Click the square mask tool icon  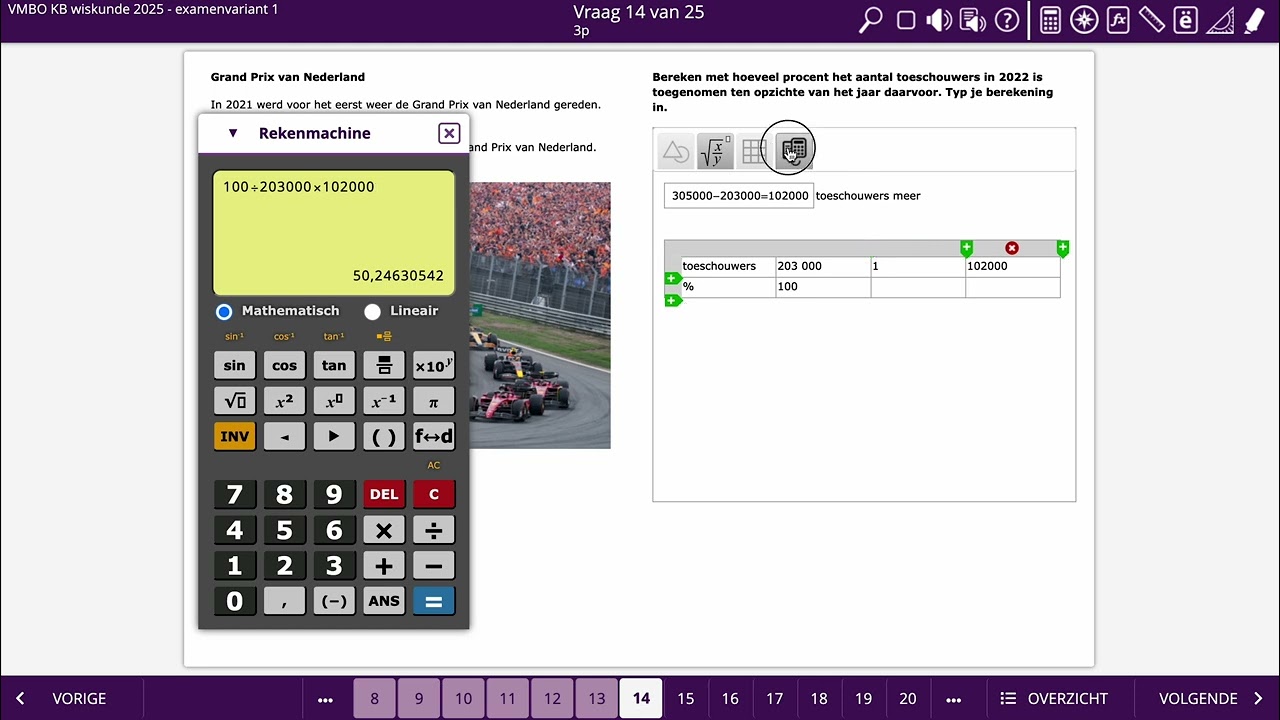[906, 20]
